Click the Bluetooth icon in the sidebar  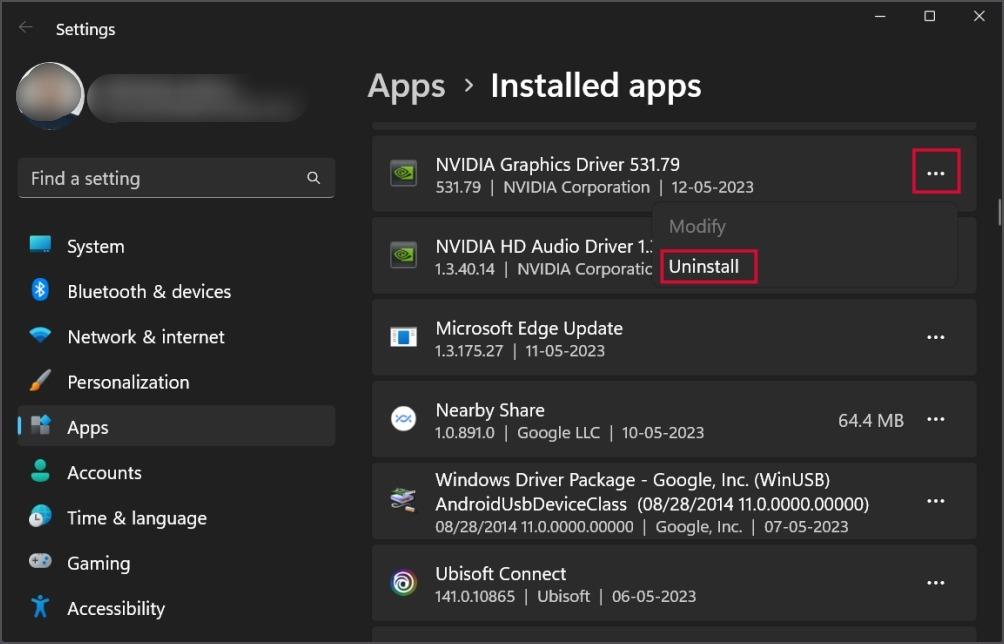click(40, 291)
